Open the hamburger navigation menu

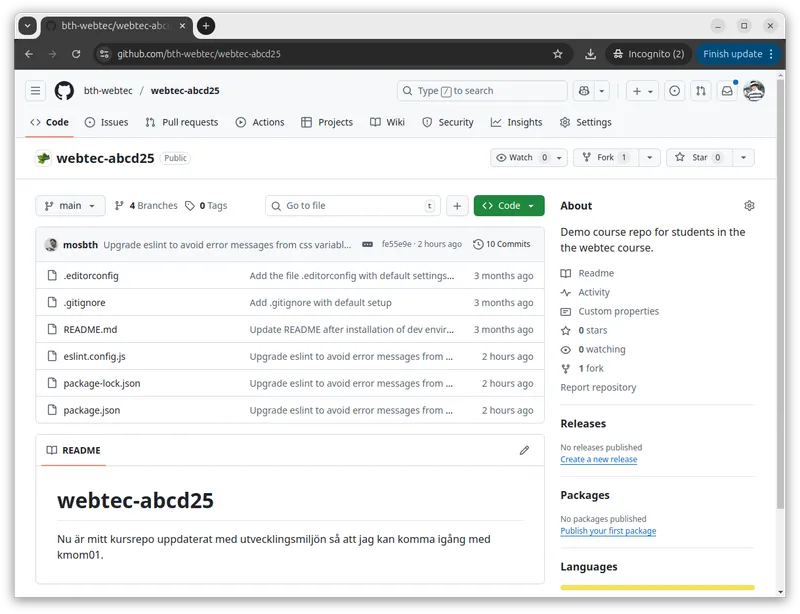36,91
